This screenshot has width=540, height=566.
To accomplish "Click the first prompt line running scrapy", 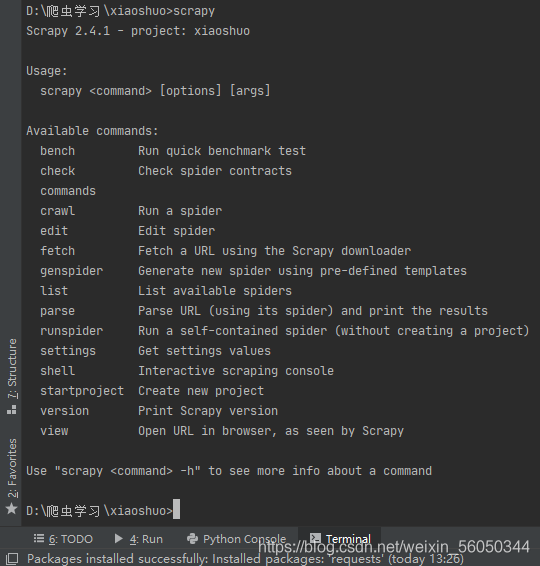I will pos(121,11).
